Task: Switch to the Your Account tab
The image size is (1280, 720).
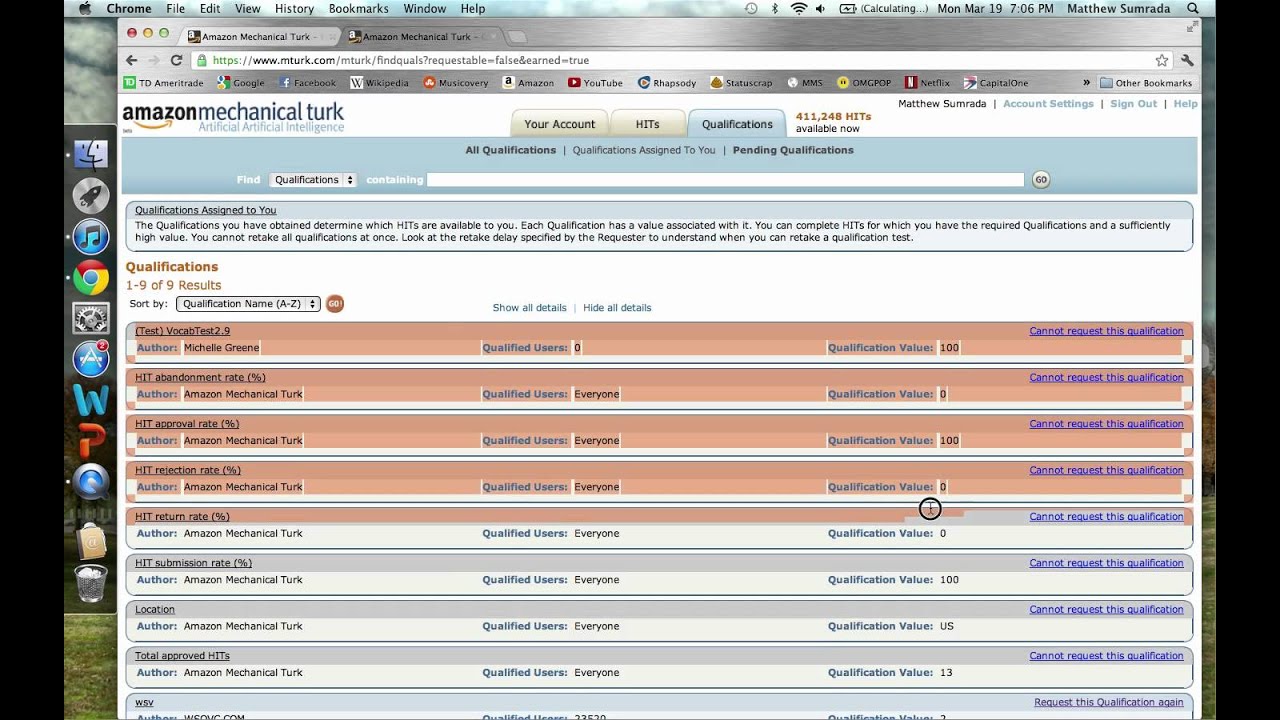Action: tap(559, 124)
